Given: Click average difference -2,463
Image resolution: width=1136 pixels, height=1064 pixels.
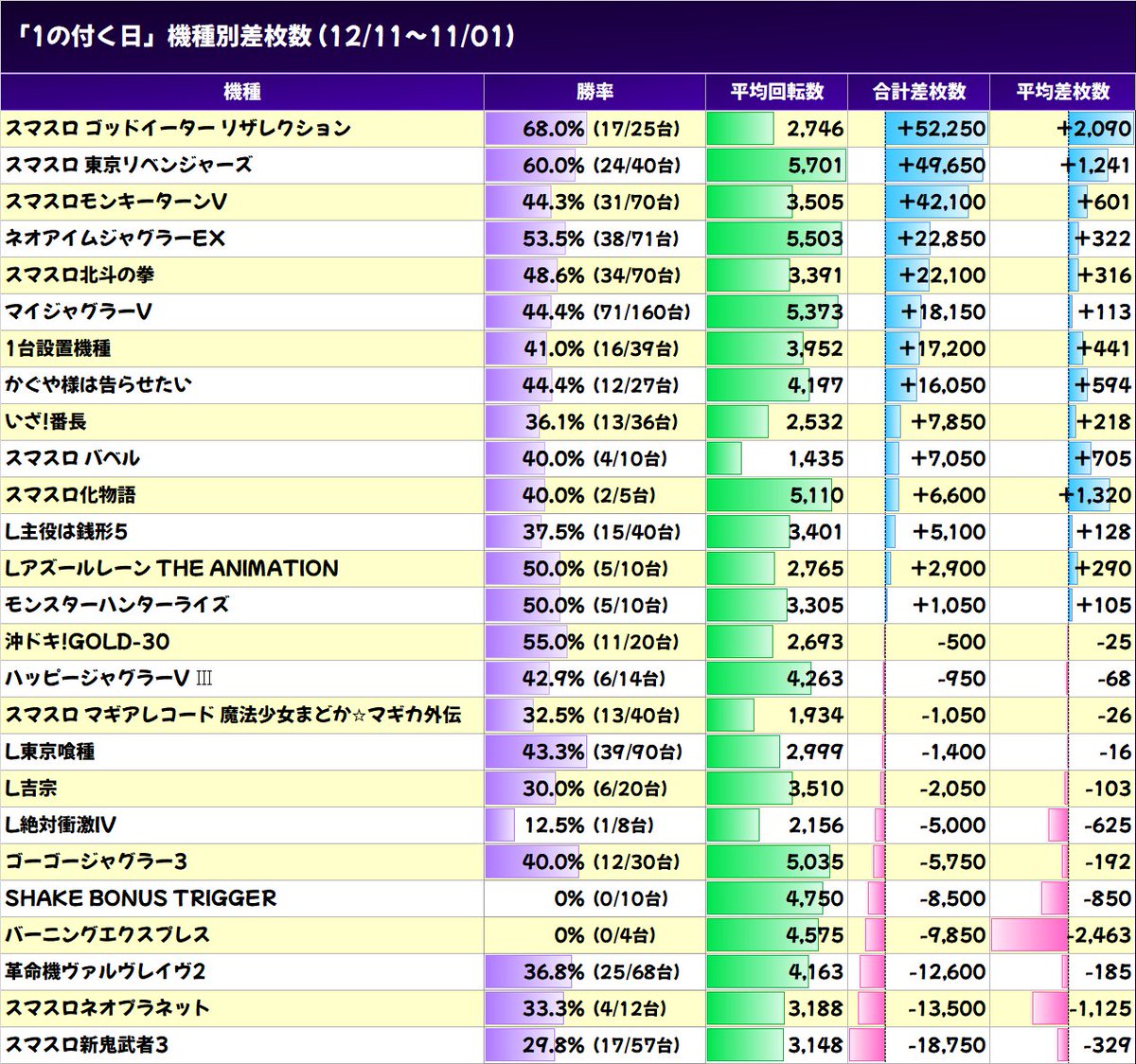Looking at the screenshot, I should 1099,935.
